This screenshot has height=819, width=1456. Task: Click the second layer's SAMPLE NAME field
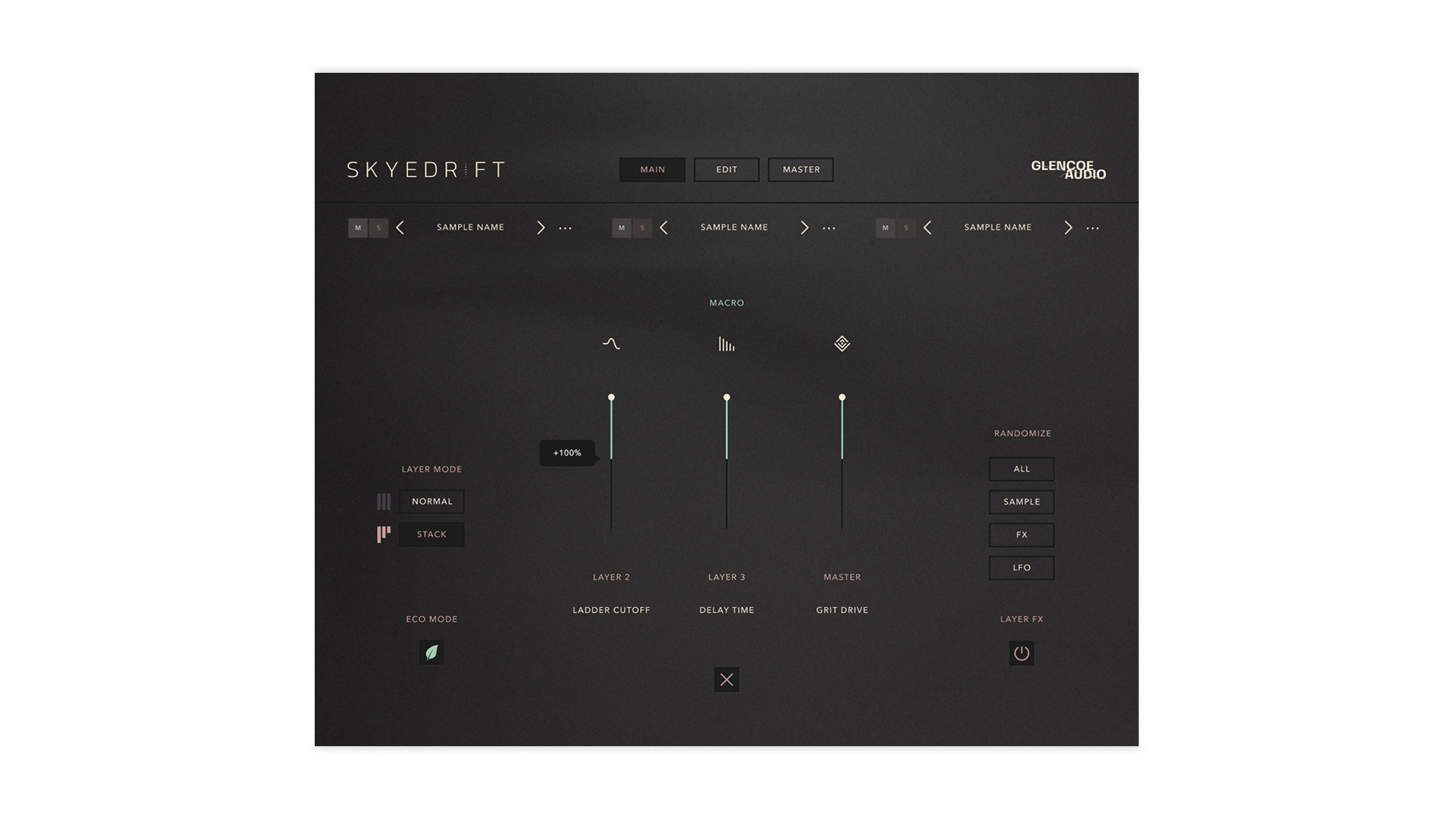pyautogui.click(x=734, y=227)
